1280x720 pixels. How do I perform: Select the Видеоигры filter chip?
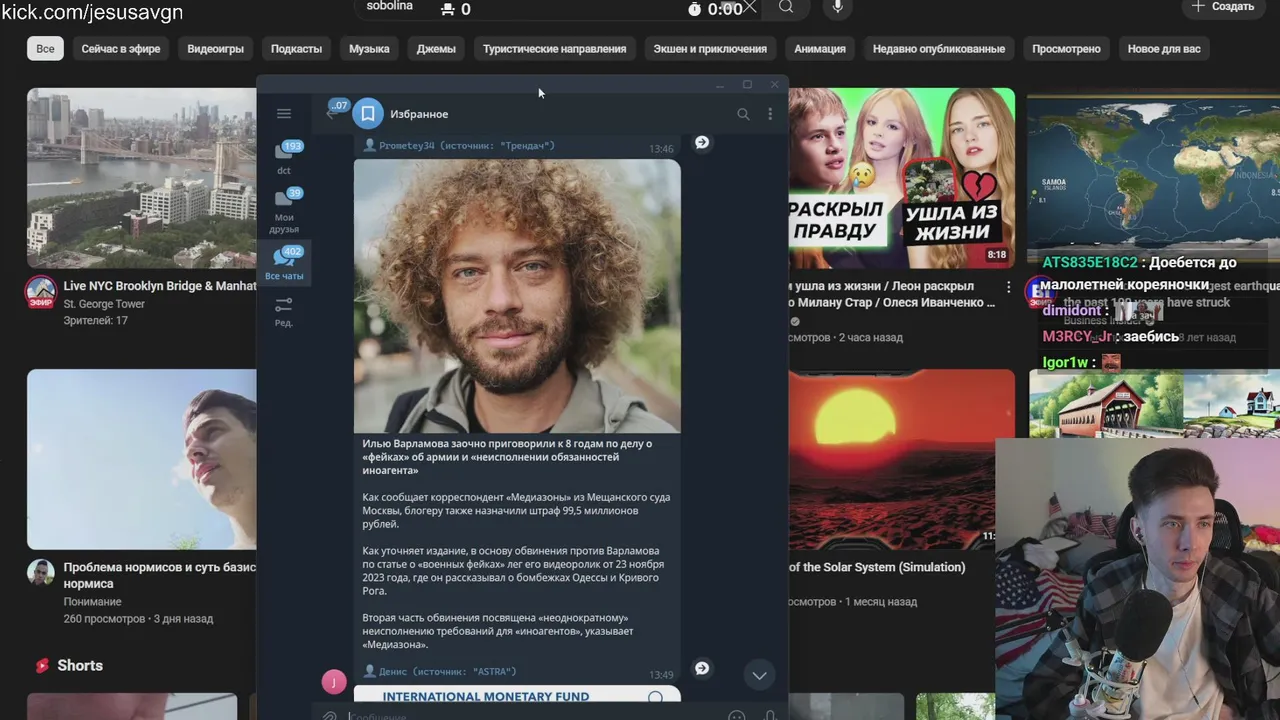pyautogui.click(x=215, y=48)
